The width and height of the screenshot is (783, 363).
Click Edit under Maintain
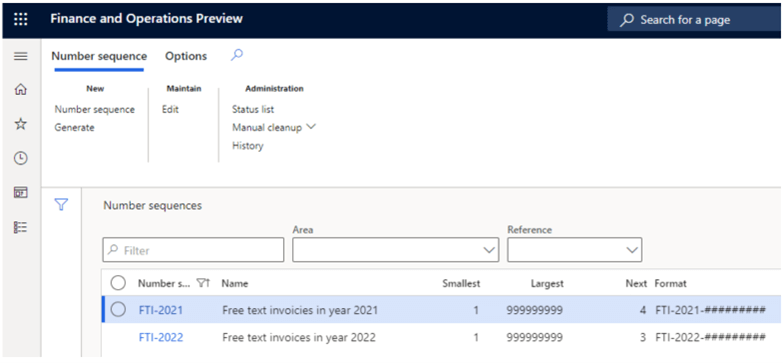click(x=170, y=109)
